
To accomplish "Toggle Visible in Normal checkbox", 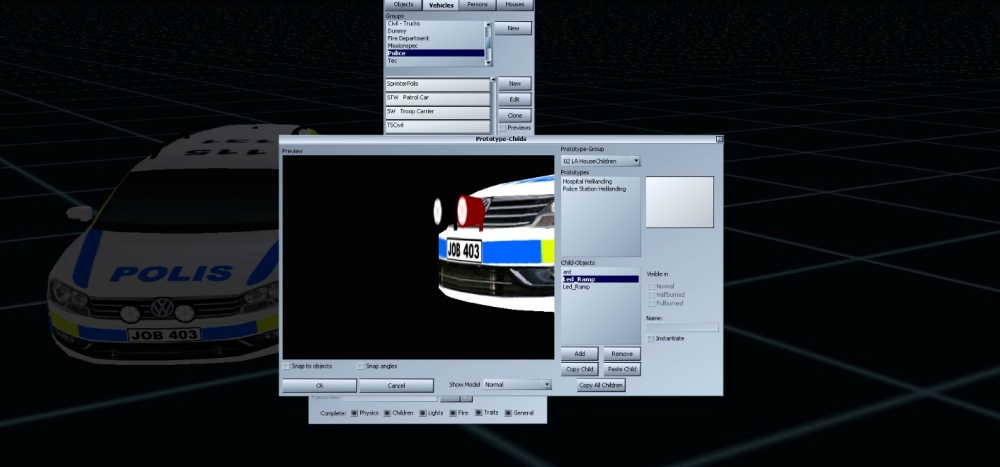I will pos(651,286).
